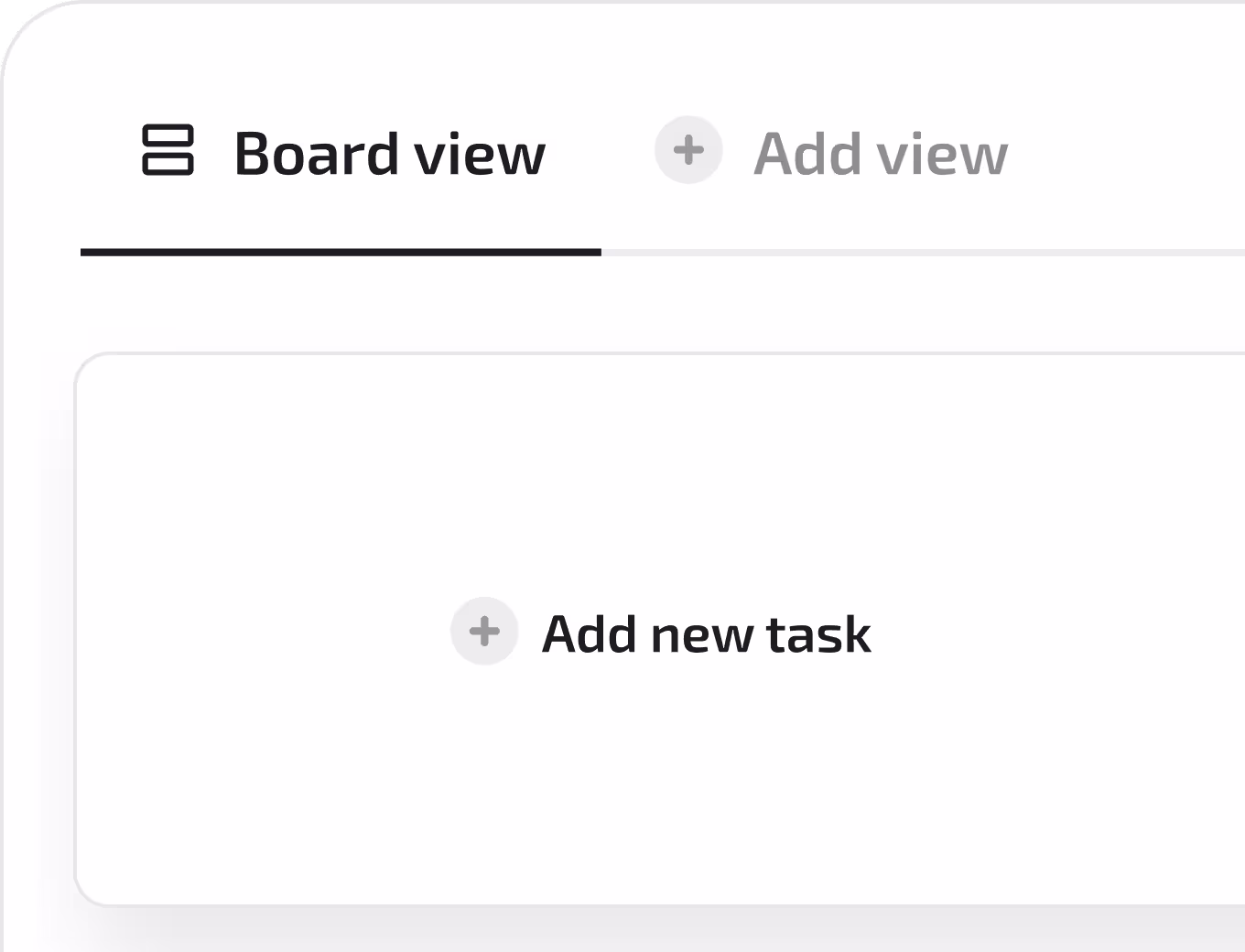1245x952 pixels.
Task: Click the dark underline beneath Board view
Action: 341,252
